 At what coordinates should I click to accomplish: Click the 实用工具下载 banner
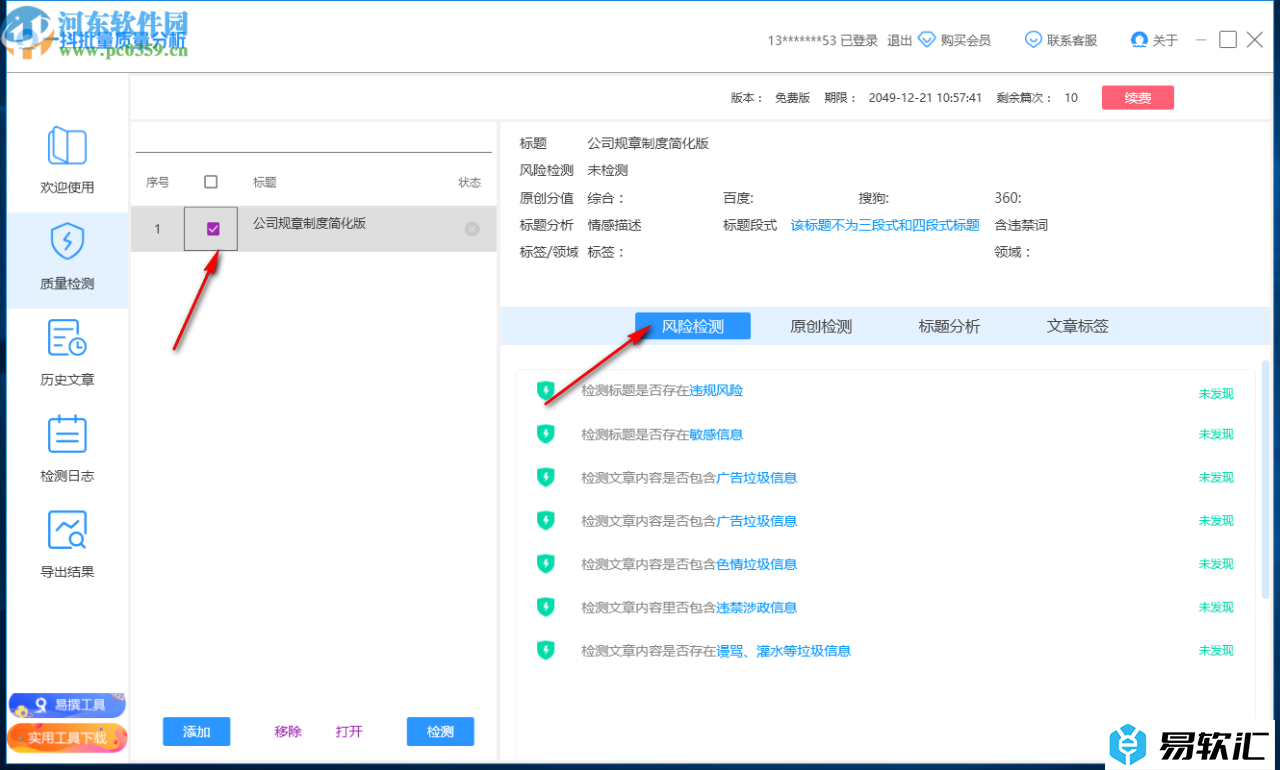[67, 738]
